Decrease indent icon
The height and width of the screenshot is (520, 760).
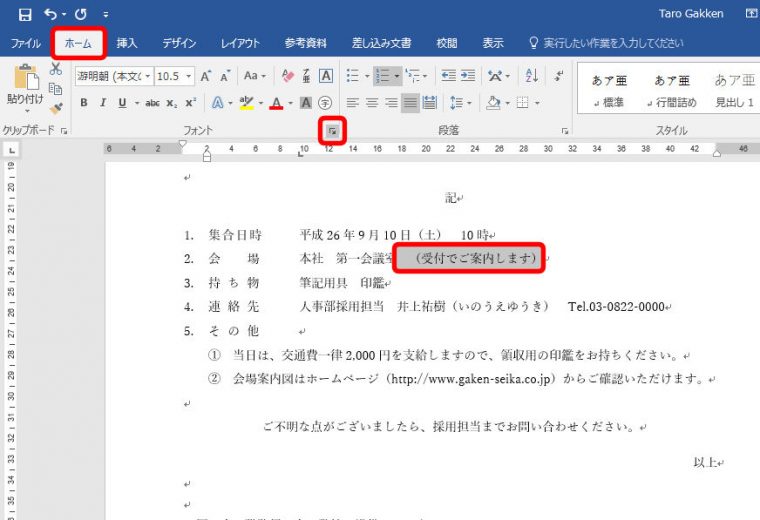coord(448,76)
